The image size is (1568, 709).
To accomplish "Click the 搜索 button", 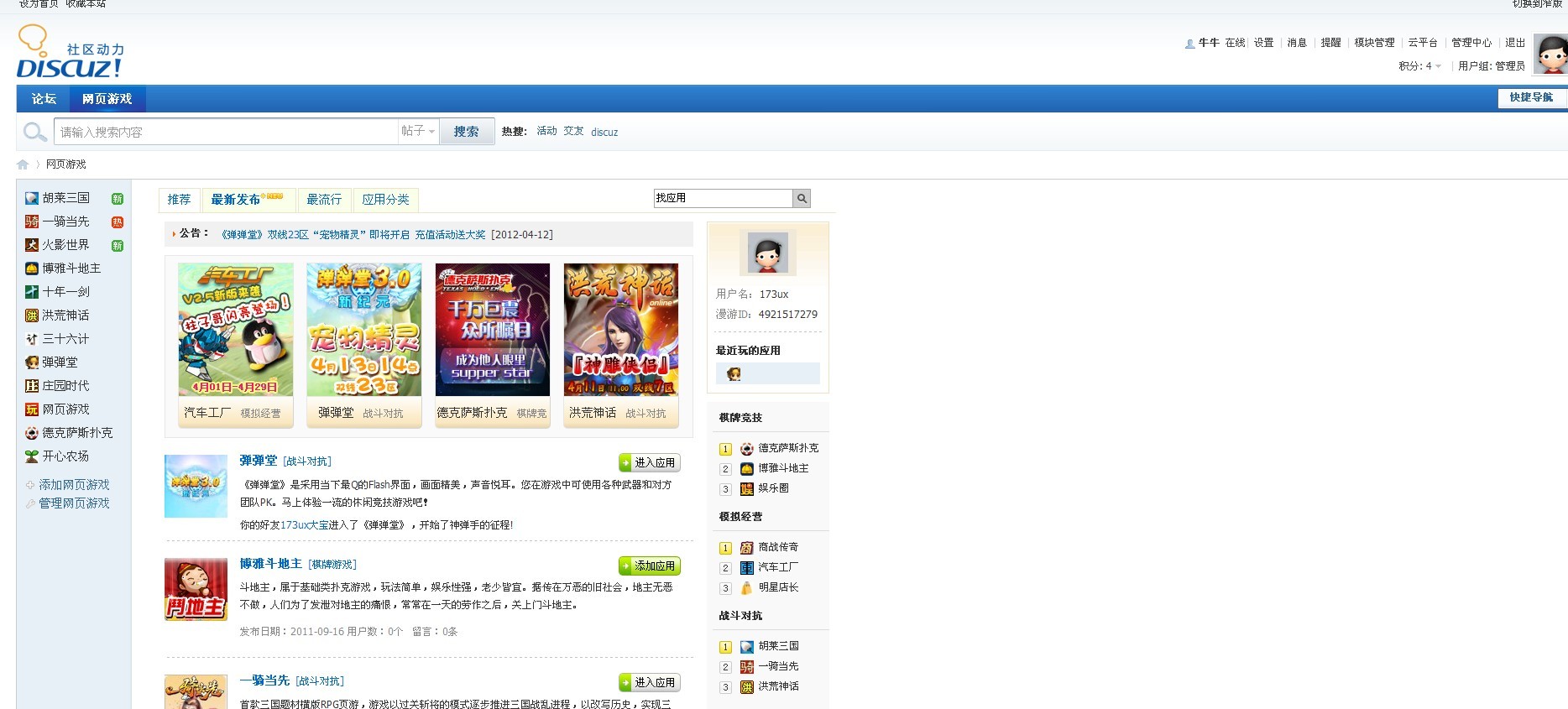I will point(467,131).
